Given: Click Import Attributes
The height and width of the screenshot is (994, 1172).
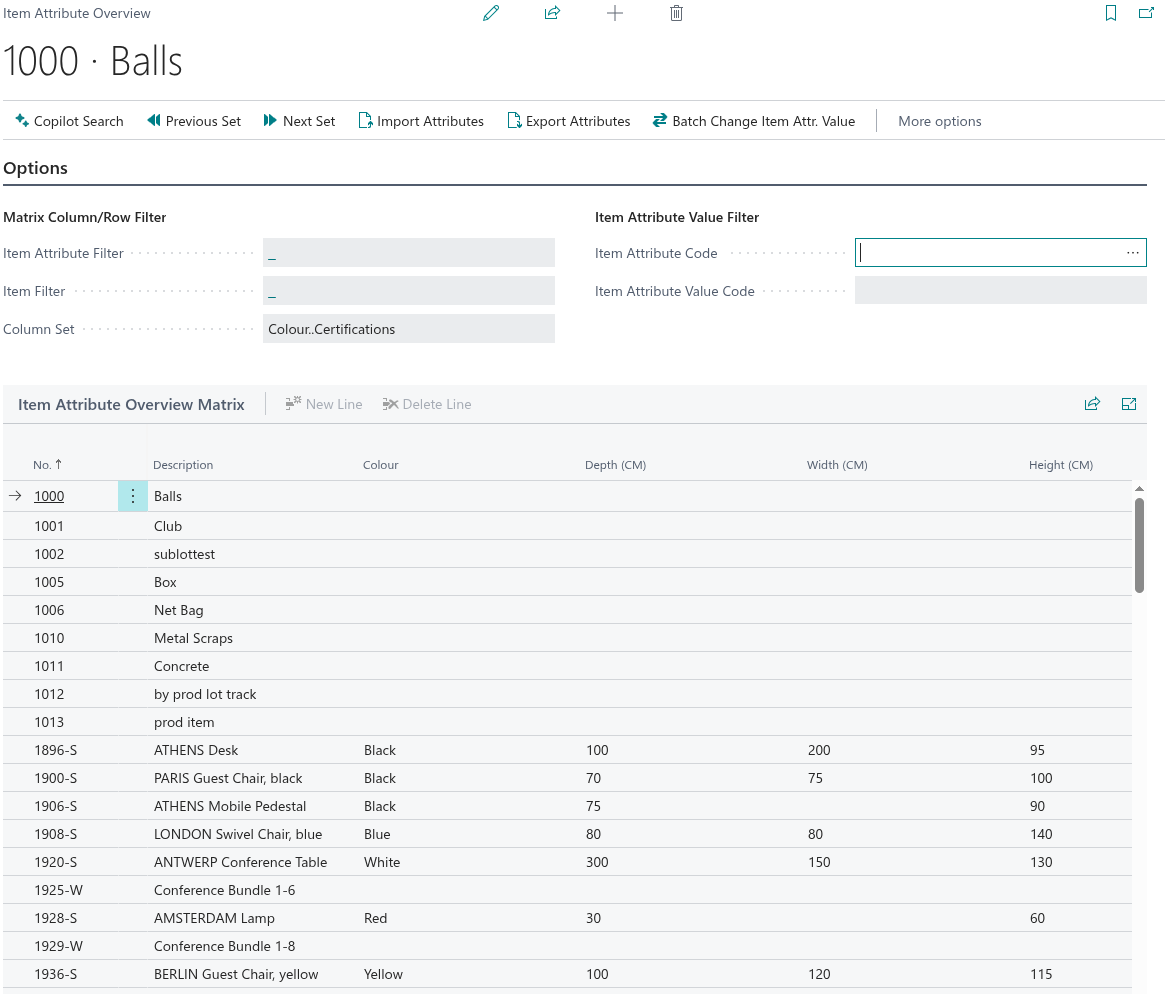Looking at the screenshot, I should coord(421,121).
